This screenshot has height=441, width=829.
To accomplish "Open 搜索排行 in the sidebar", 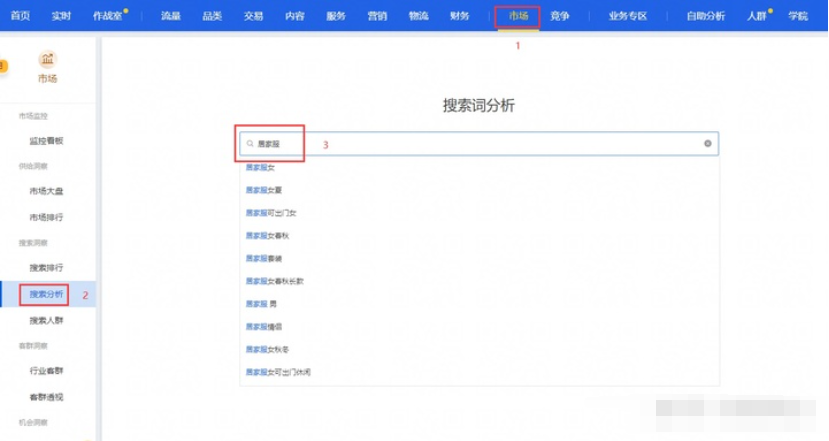I will 46,268.
